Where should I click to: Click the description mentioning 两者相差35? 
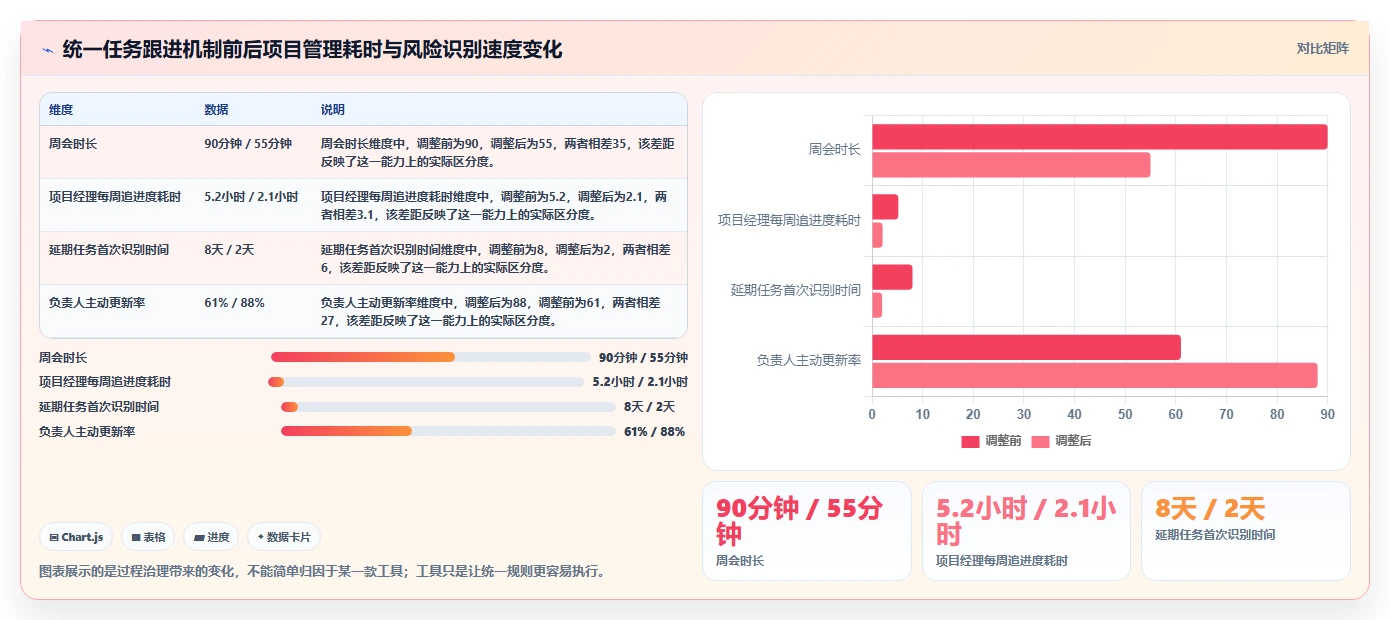[x=499, y=152]
